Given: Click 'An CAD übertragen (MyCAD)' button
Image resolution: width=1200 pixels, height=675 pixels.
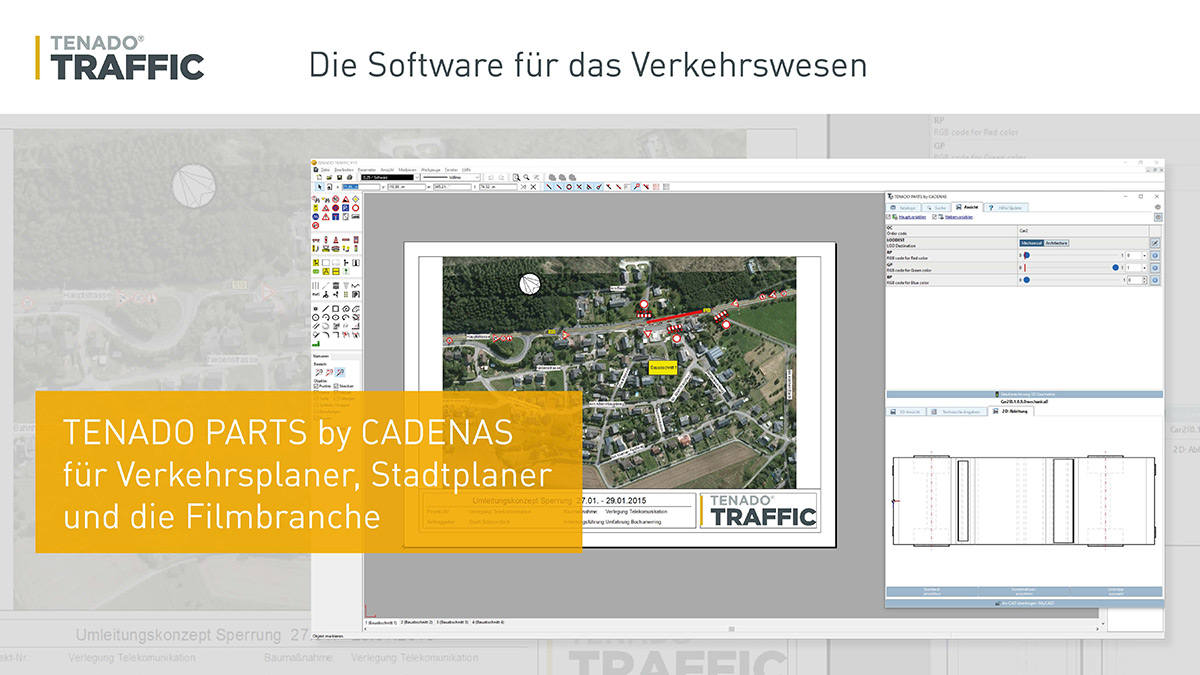Looking at the screenshot, I should pos(1024,603).
